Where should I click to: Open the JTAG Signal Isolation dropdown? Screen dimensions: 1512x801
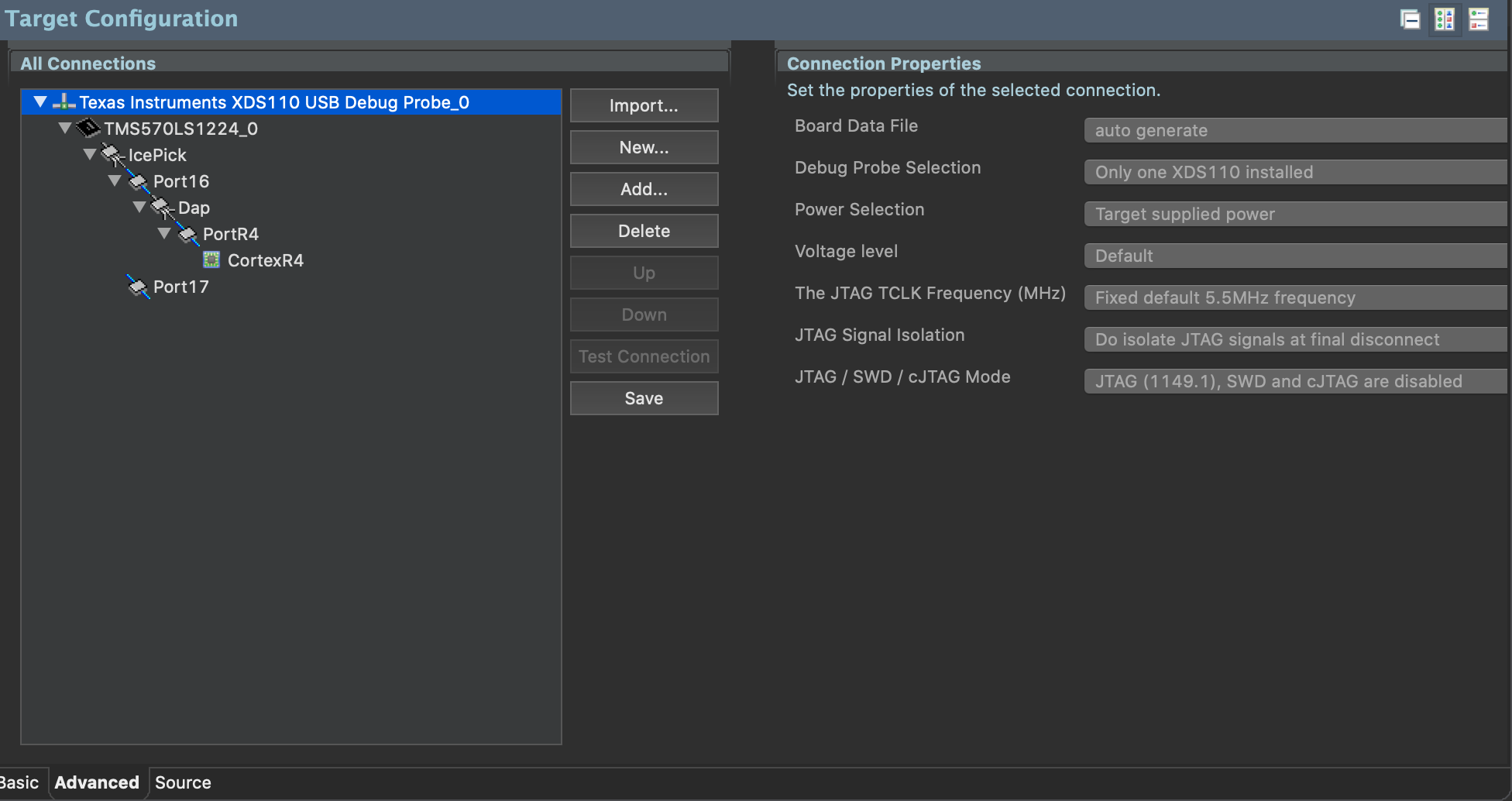click(1296, 339)
